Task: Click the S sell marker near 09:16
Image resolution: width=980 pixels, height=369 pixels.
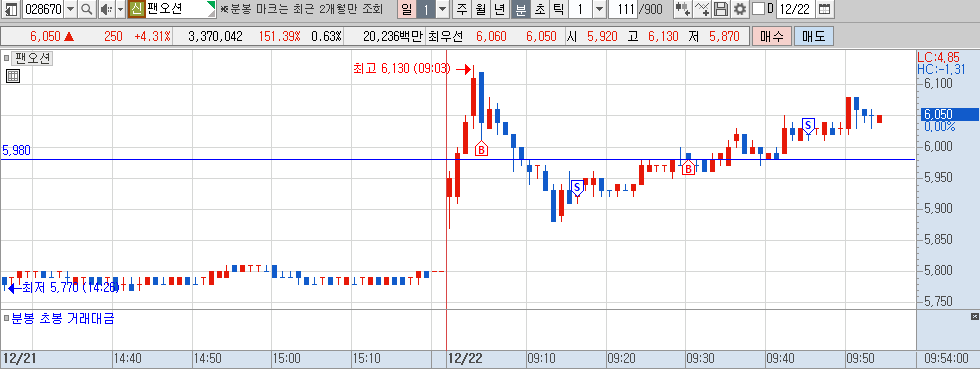Action: pos(577,187)
